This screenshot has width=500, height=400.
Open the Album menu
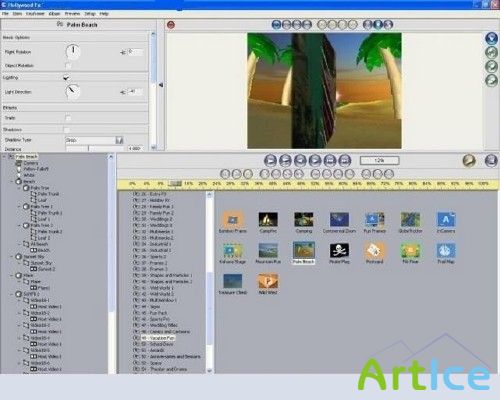54,14
